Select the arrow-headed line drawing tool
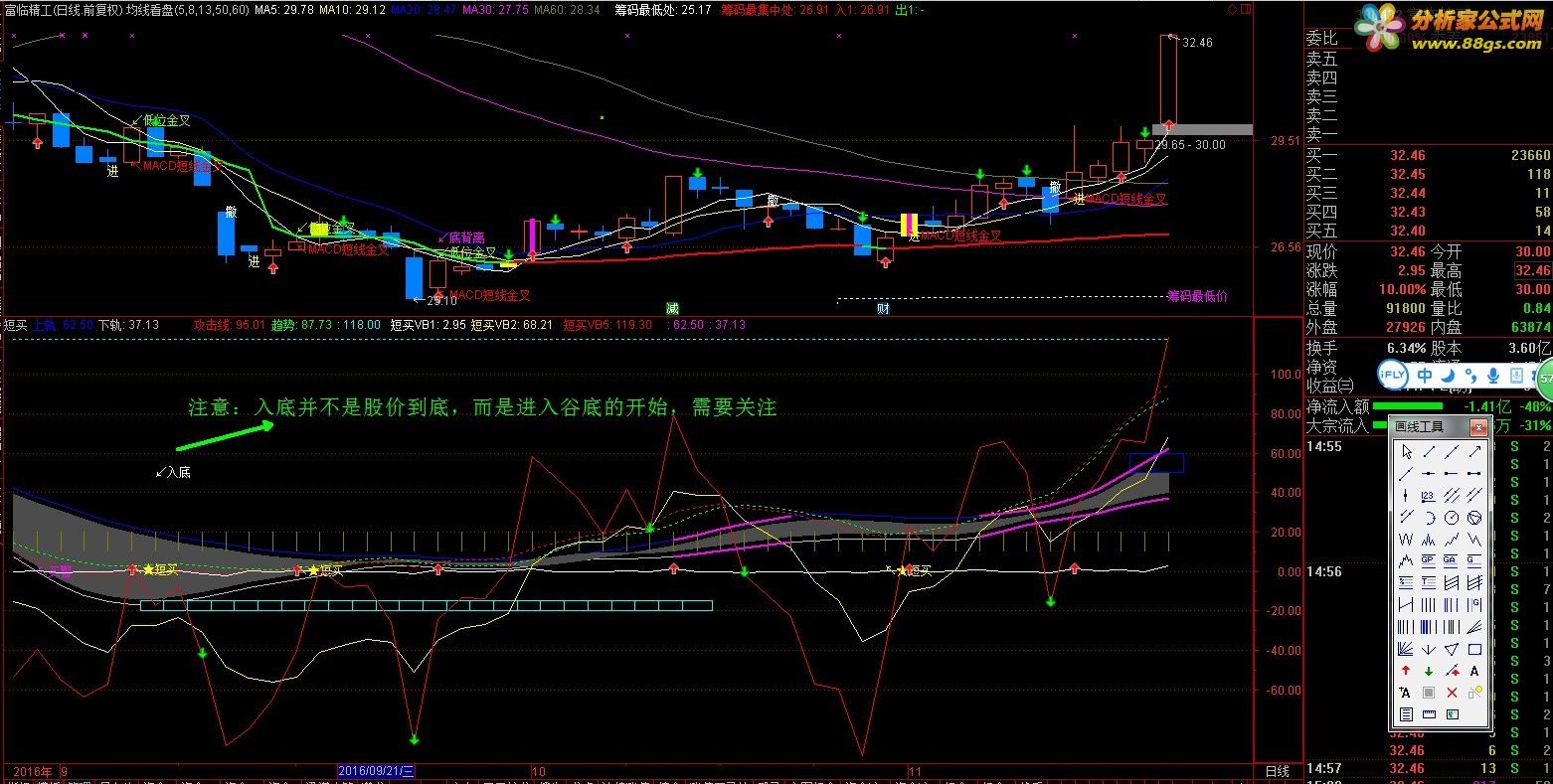This screenshot has height=784, width=1553. point(1474,452)
